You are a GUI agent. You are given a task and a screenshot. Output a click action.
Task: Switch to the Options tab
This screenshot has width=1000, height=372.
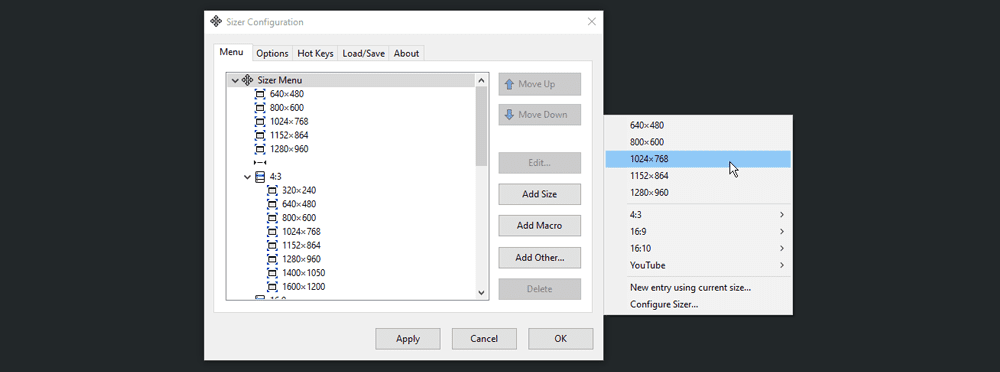pyautogui.click(x=272, y=54)
